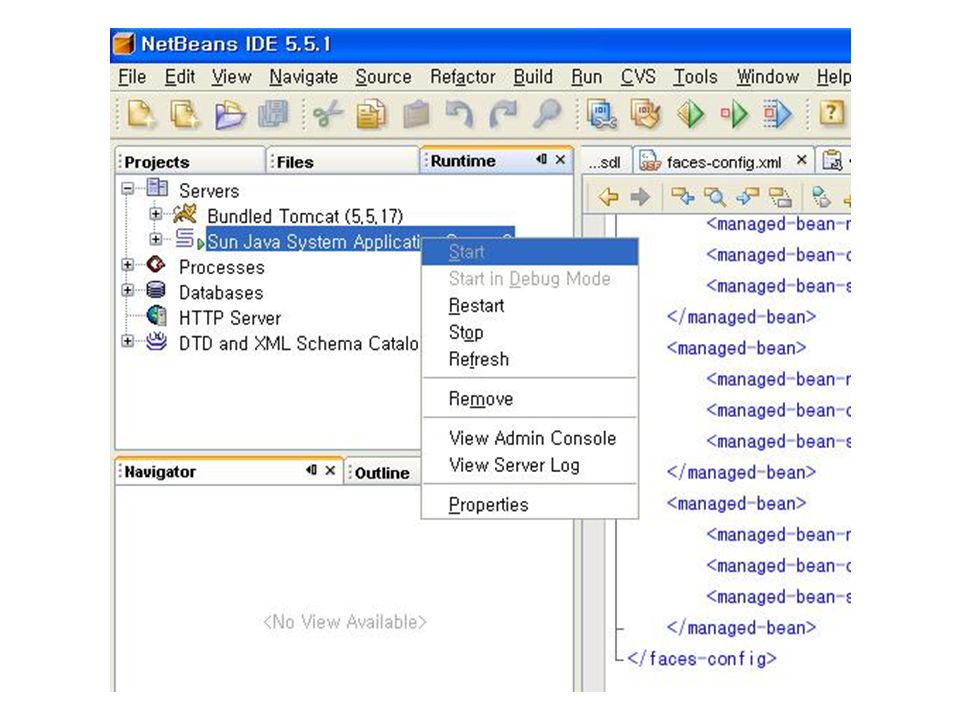Close the faces-config.xml editor tab
Screen dimensions: 960x720
pos(801,160)
